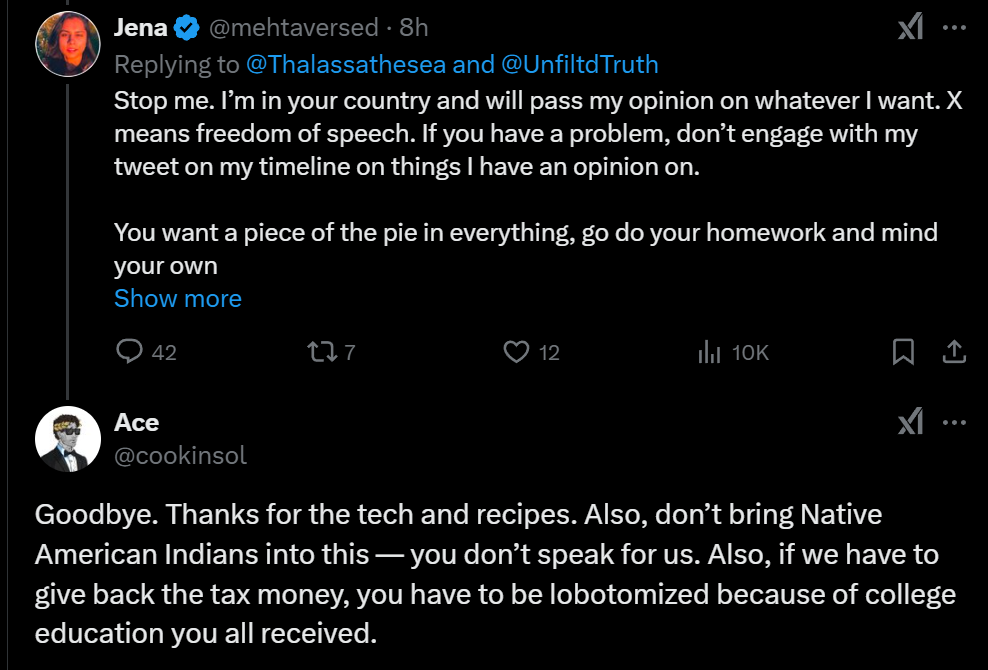988x670 pixels.
Task: Click the Grok icon on Jena's tweet
Action: pyautogui.click(x=910, y=28)
